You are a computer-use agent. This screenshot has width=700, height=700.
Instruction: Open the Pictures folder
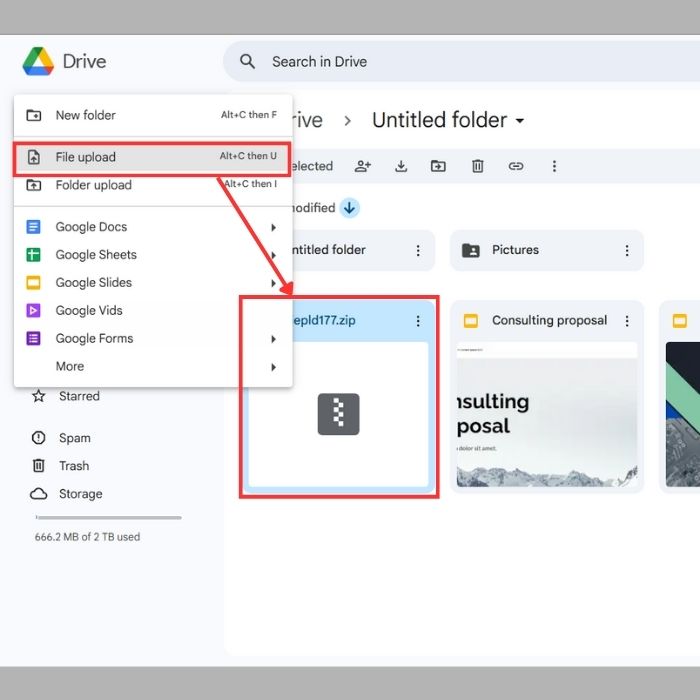pos(547,250)
